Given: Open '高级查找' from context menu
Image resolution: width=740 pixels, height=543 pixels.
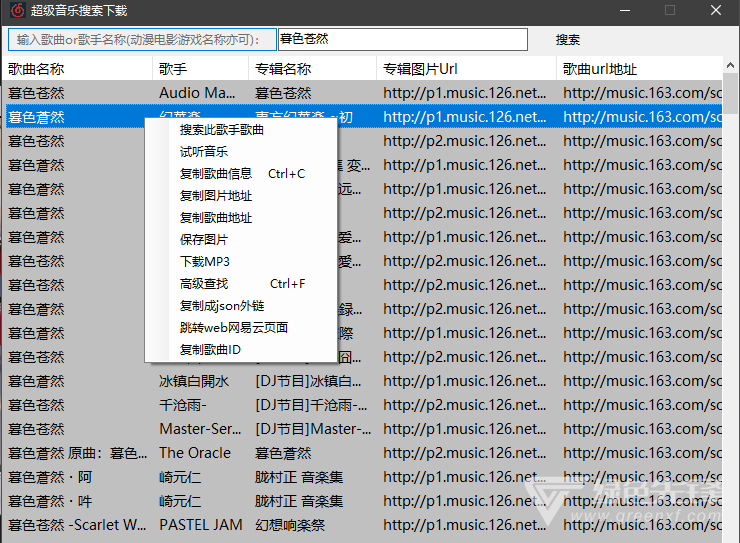Looking at the screenshot, I should (204, 284).
